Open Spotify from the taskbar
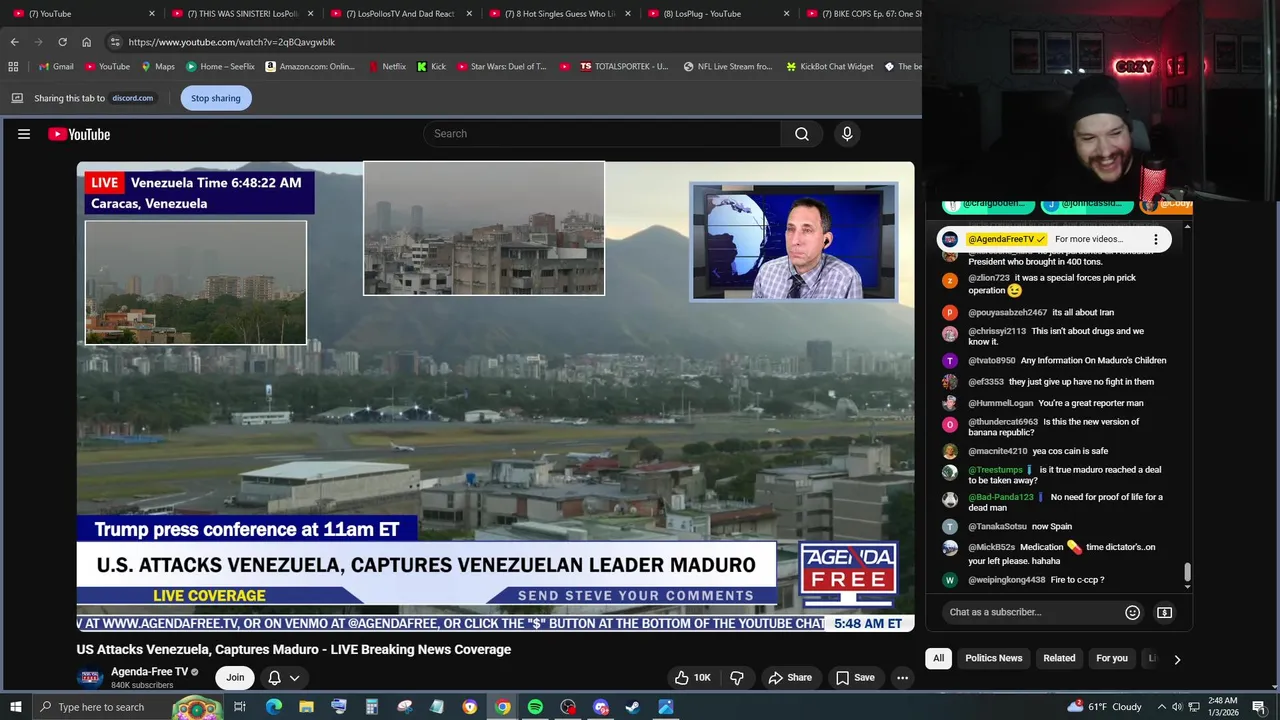The width and height of the screenshot is (1280, 720). pyautogui.click(x=535, y=707)
